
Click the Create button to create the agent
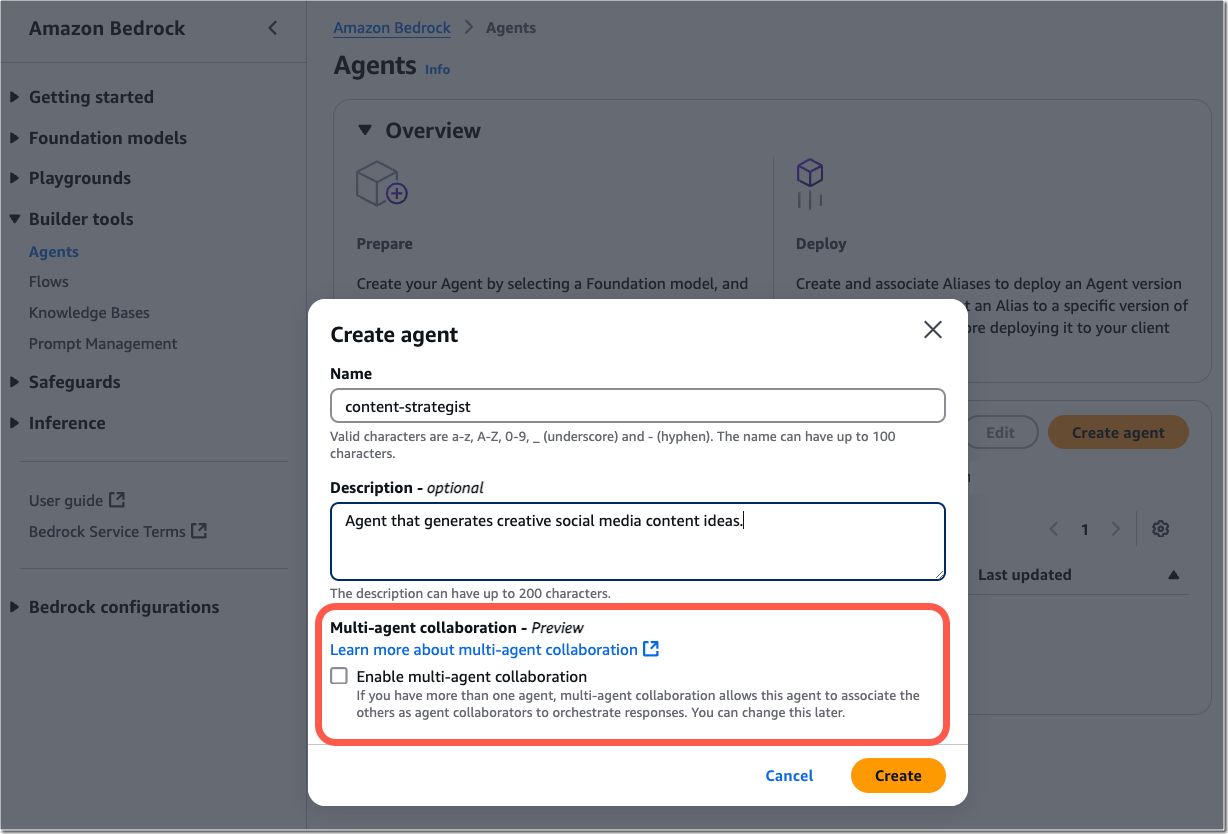point(897,775)
